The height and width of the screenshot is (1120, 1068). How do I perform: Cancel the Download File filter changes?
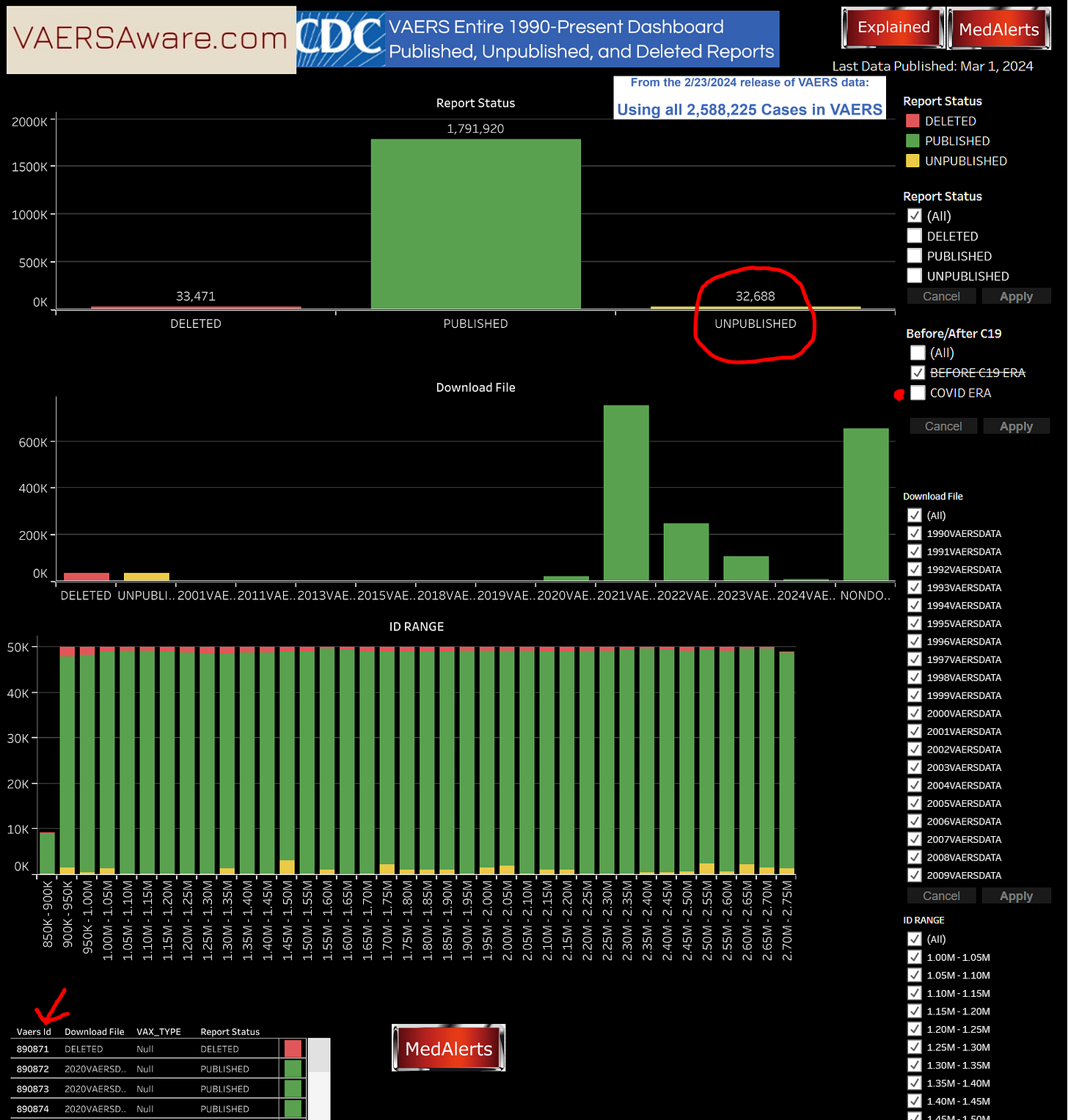(941, 896)
